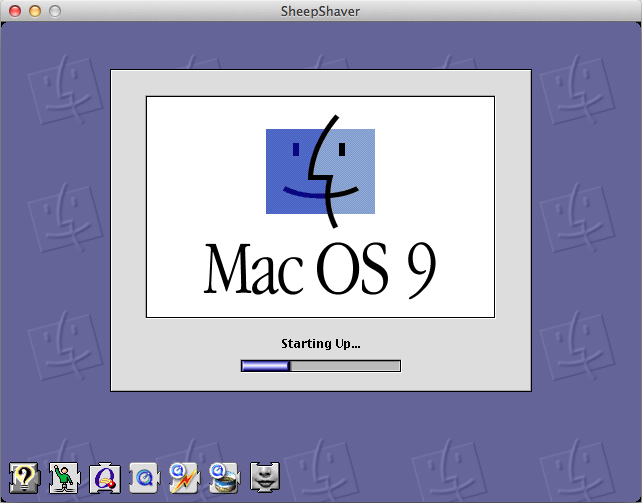Click the Finder face logo on splash
The height and width of the screenshot is (503, 642).
[320, 169]
